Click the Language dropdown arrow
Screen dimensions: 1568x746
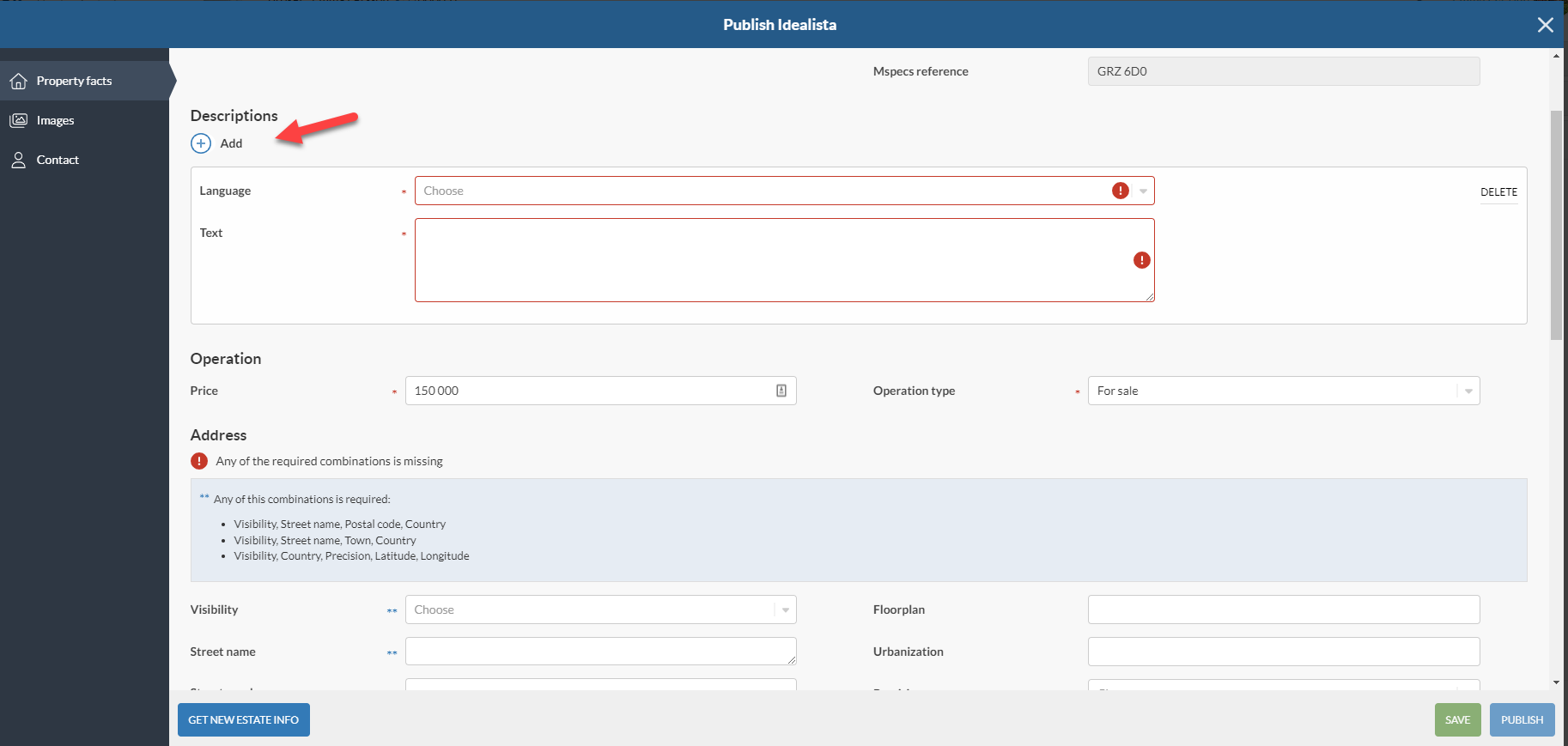pos(1143,191)
